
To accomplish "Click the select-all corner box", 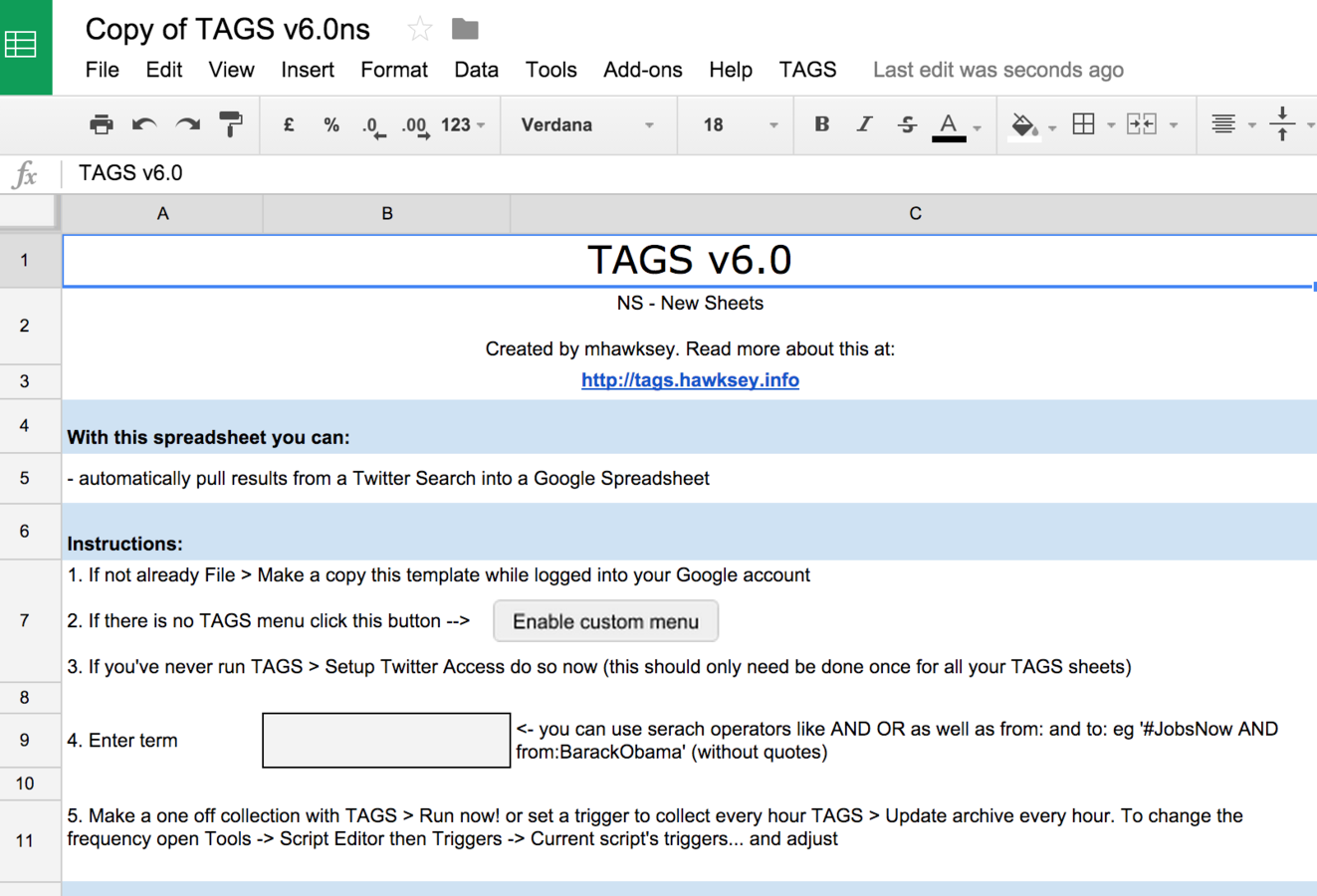I will click(28, 212).
